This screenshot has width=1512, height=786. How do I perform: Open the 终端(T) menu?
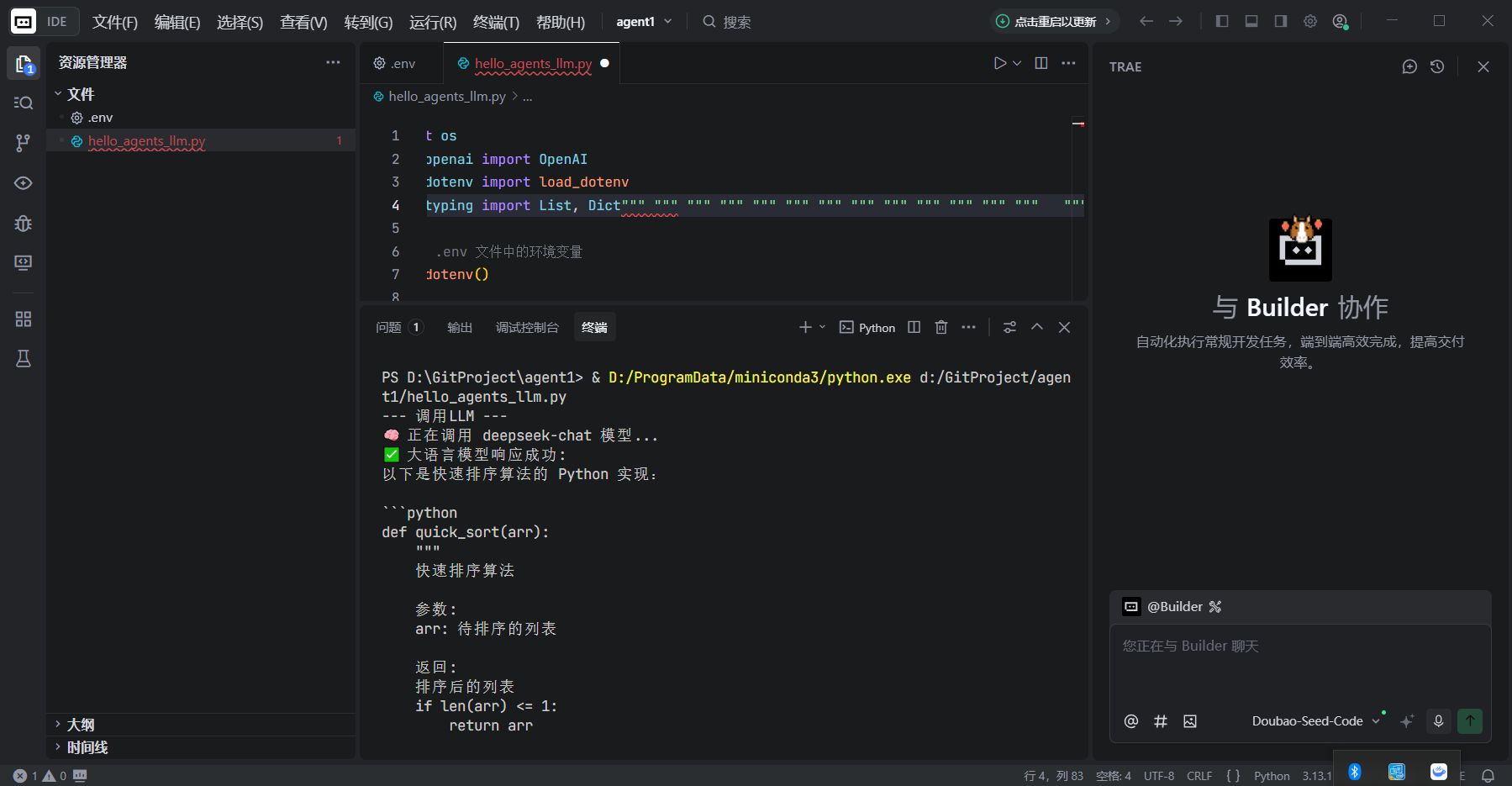tap(496, 22)
